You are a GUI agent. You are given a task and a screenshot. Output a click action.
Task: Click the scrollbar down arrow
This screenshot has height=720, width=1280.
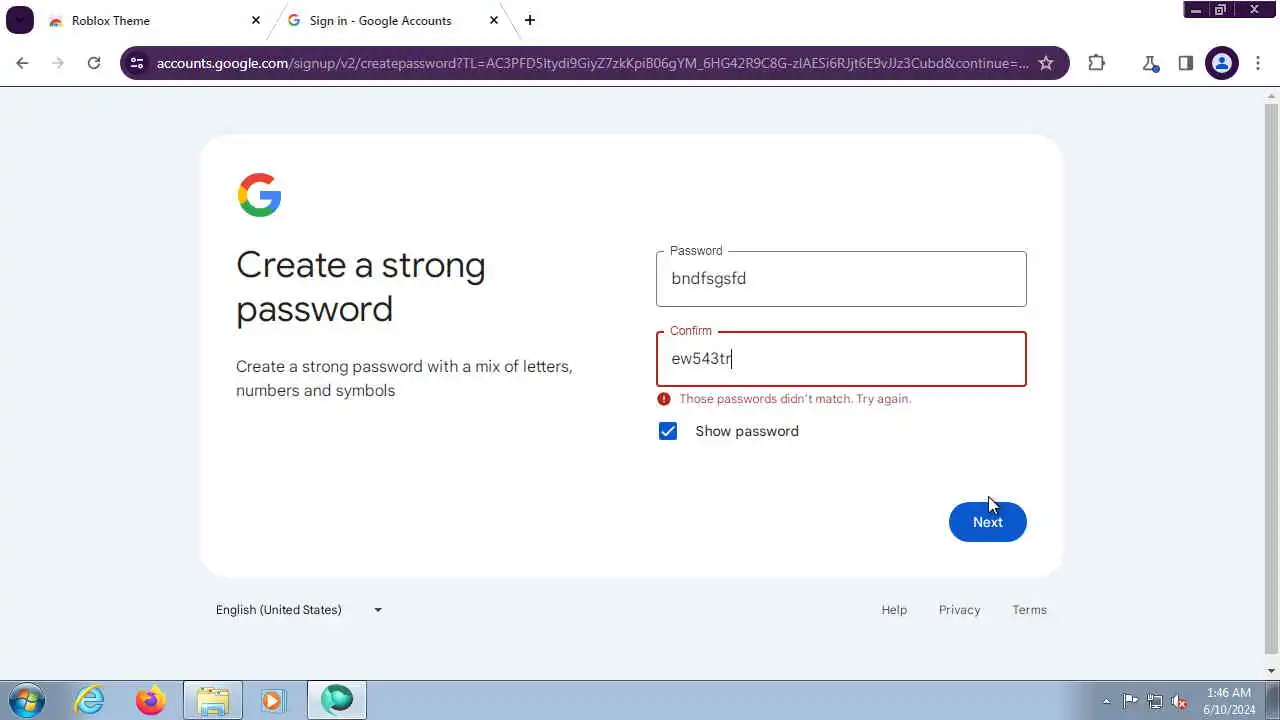(1272, 671)
